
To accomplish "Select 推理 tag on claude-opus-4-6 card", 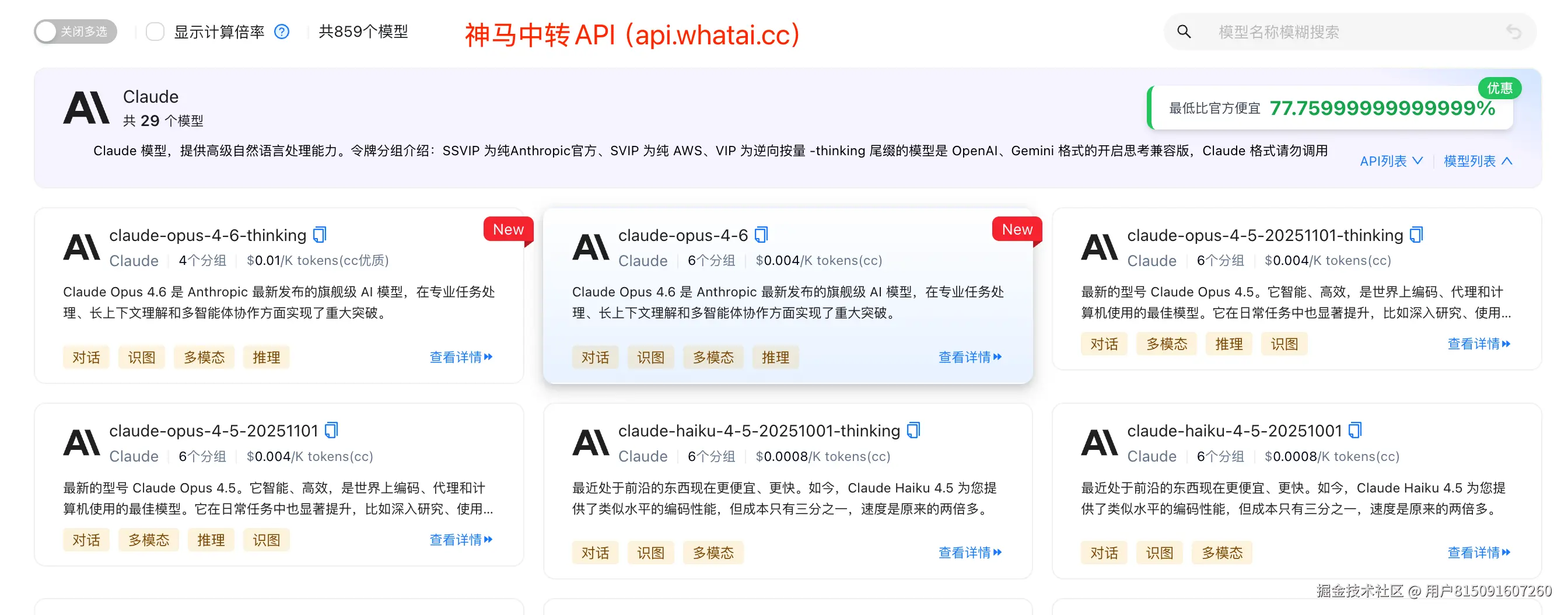I will pyautogui.click(x=775, y=358).
